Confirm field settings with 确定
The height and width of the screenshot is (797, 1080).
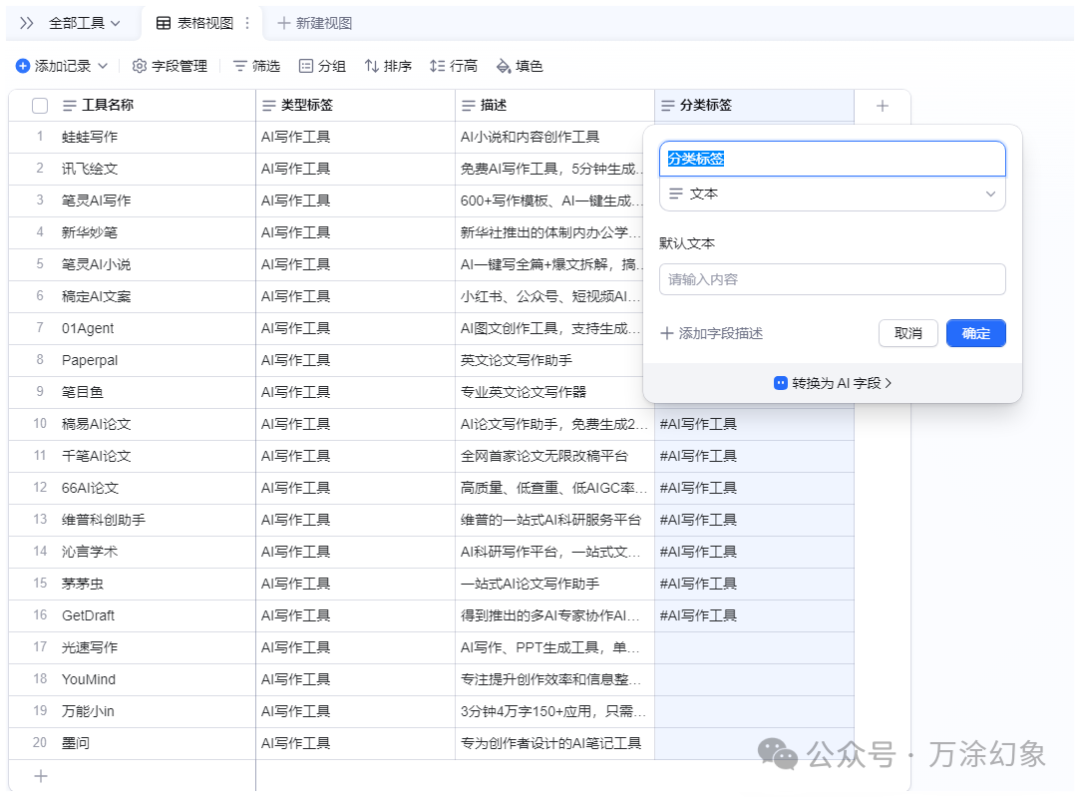[975, 333]
